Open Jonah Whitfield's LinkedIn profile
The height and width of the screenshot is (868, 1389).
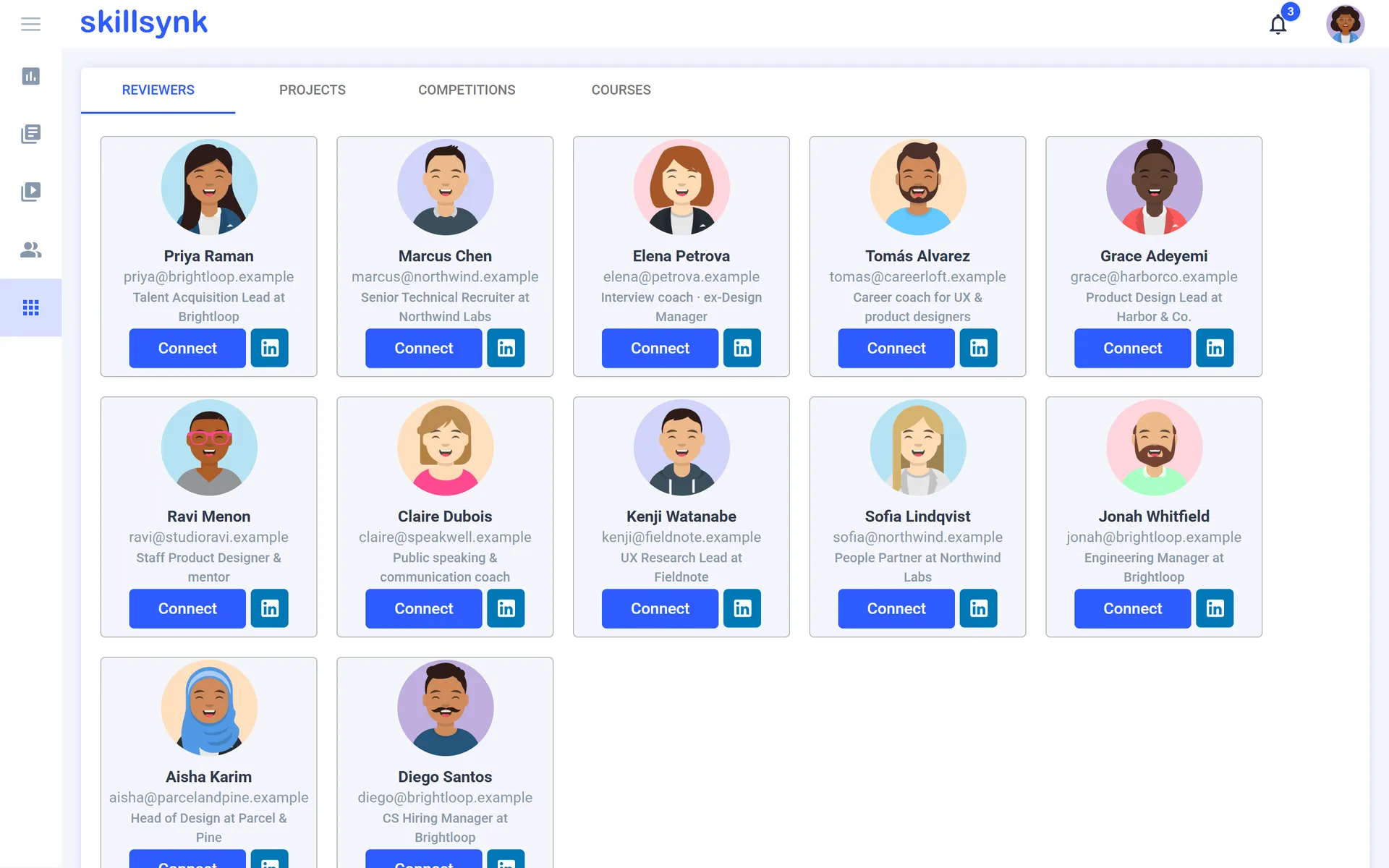1215,608
